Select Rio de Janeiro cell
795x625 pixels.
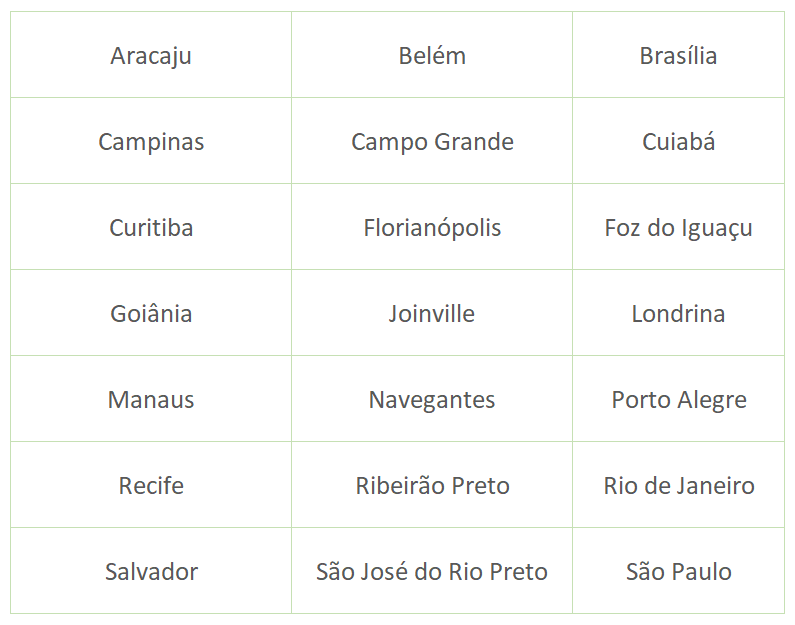pos(678,485)
